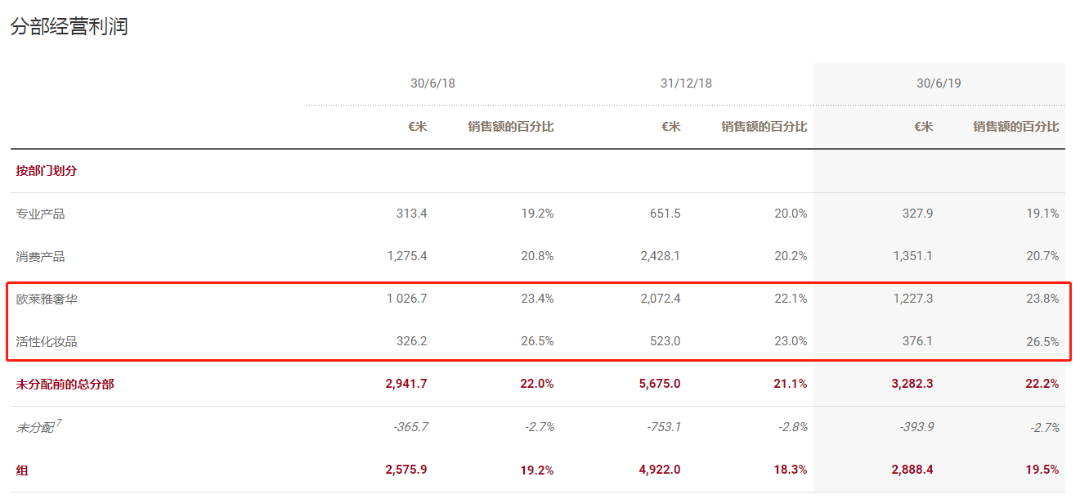Click the 专业产品 row label

click(x=40, y=214)
